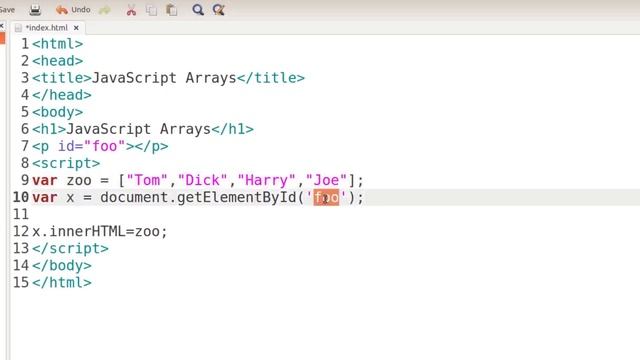The height and width of the screenshot is (360, 640).
Task: Click line number 1 in gutter
Action: [x=25, y=44]
